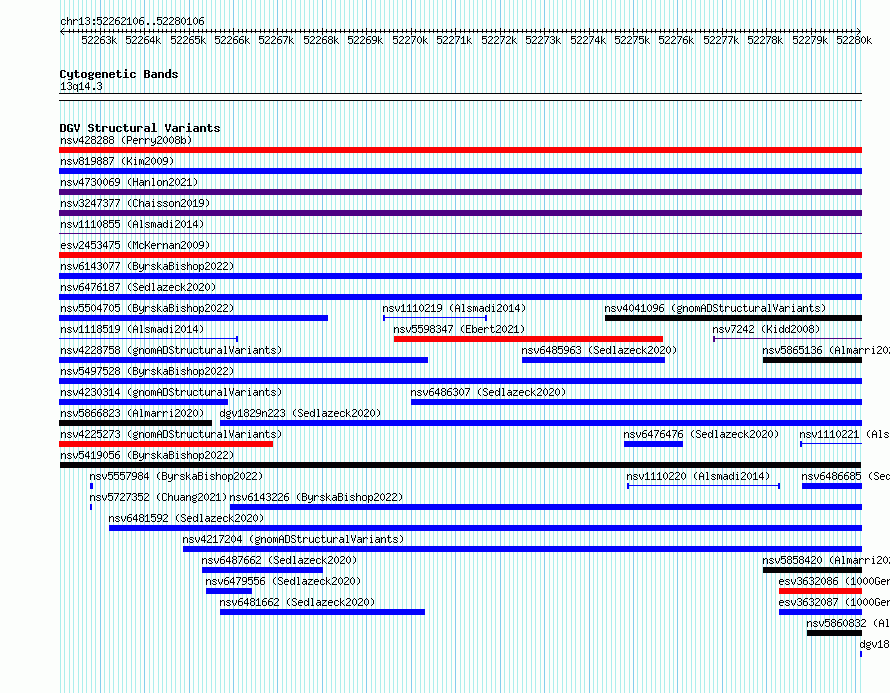Screen dimensions: 890x693
Task: Select nsv6486307 (Sedlazeck2020) label
Action: 488,392
